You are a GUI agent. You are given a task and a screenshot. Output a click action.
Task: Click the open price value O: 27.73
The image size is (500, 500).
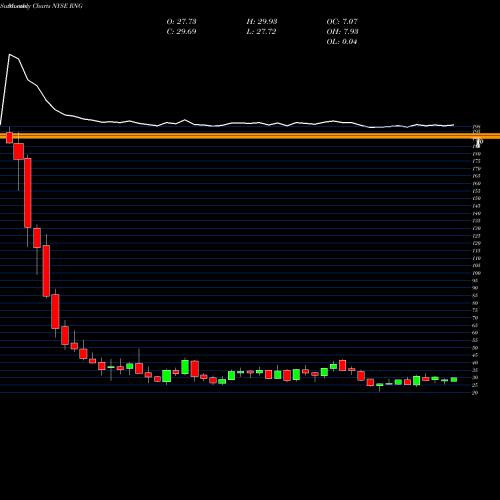181,21
